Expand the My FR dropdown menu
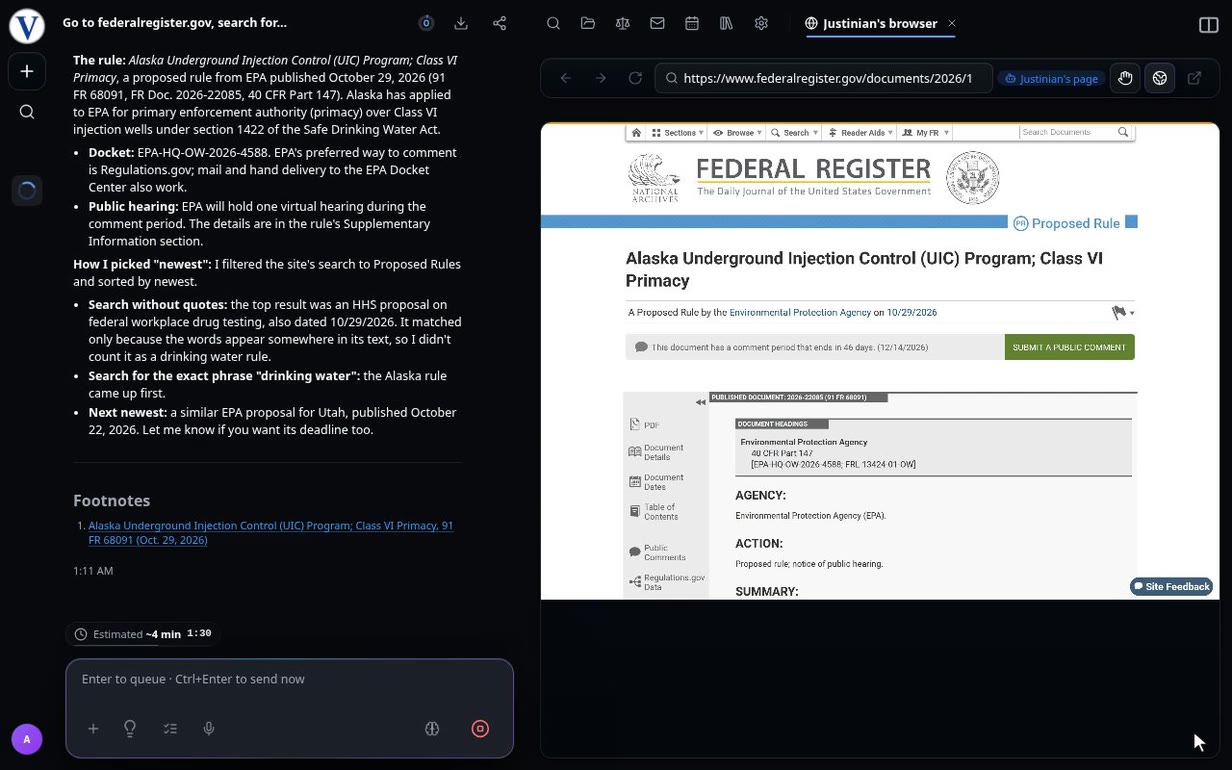Image resolution: width=1232 pixels, height=770 pixels. click(925, 132)
